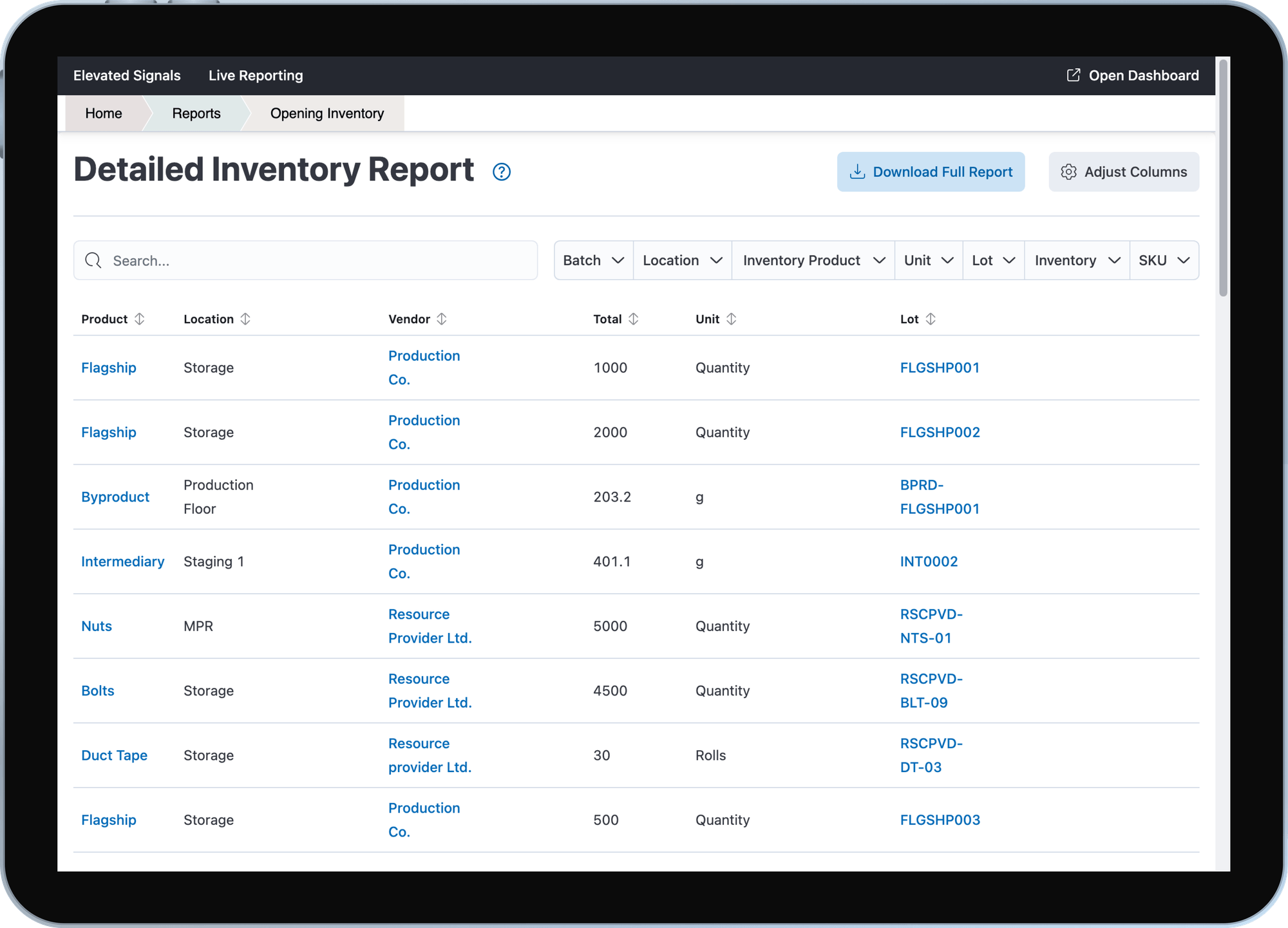Expand the Inventory Product filter
This screenshot has width=1288, height=928.
pyautogui.click(x=813, y=260)
